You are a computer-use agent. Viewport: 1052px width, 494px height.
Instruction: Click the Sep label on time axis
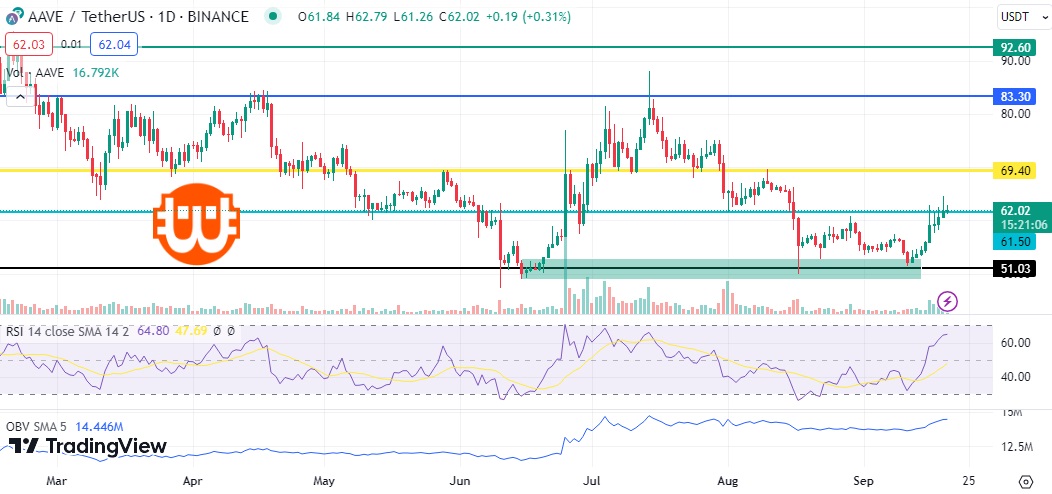click(x=863, y=481)
